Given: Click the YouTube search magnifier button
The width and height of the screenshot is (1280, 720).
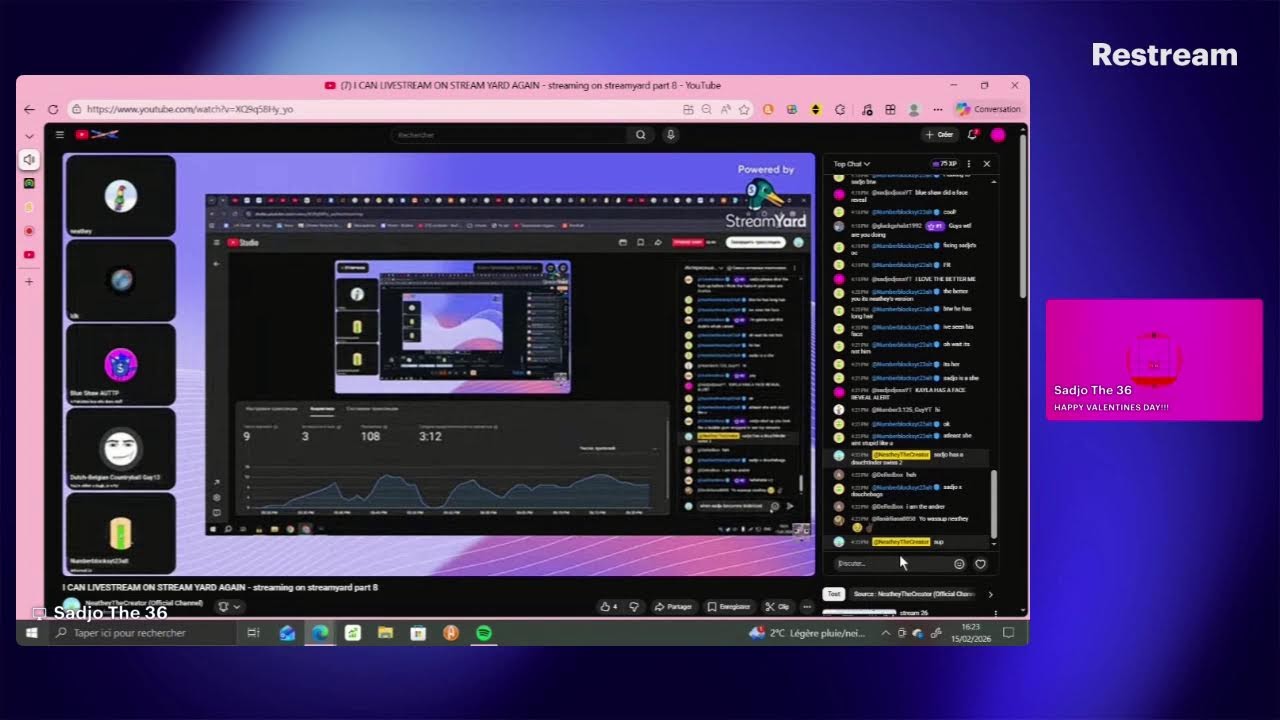Looking at the screenshot, I should (x=640, y=134).
